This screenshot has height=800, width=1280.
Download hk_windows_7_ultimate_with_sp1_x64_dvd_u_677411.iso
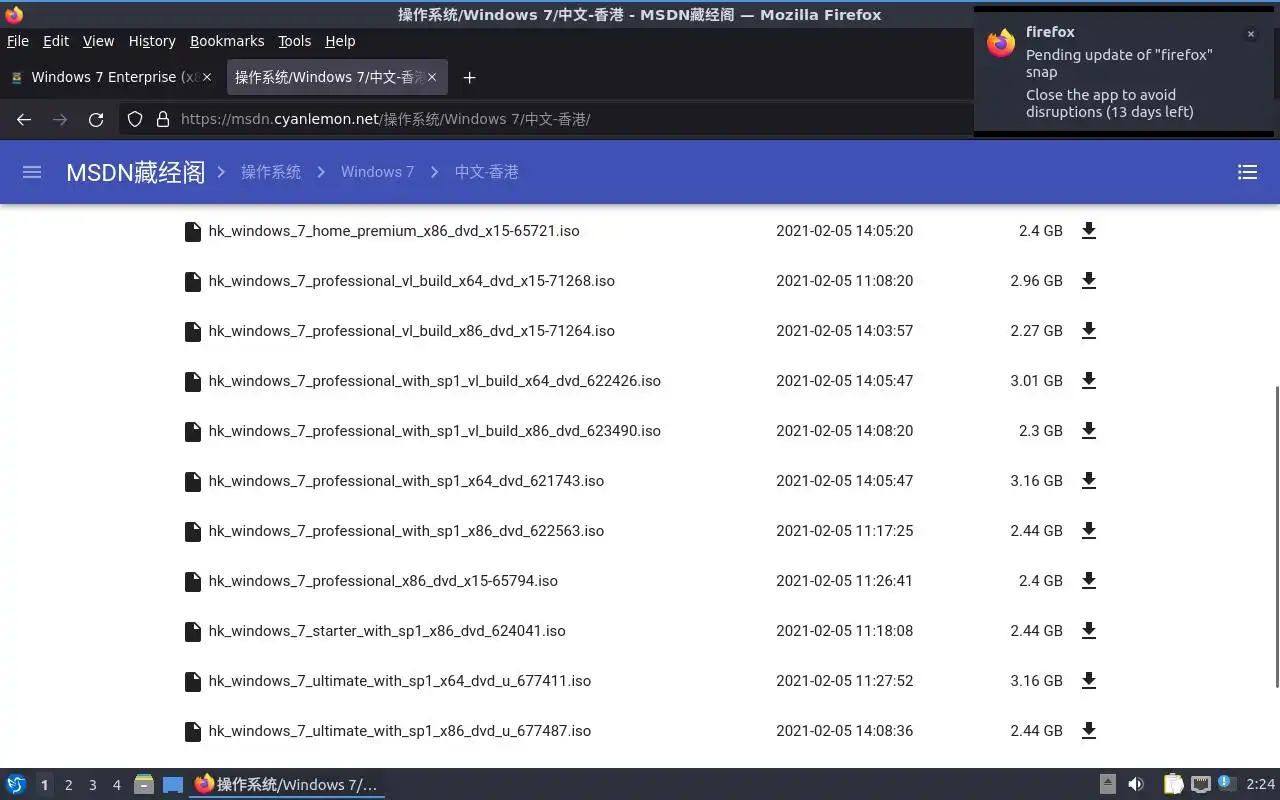[x=1089, y=681]
